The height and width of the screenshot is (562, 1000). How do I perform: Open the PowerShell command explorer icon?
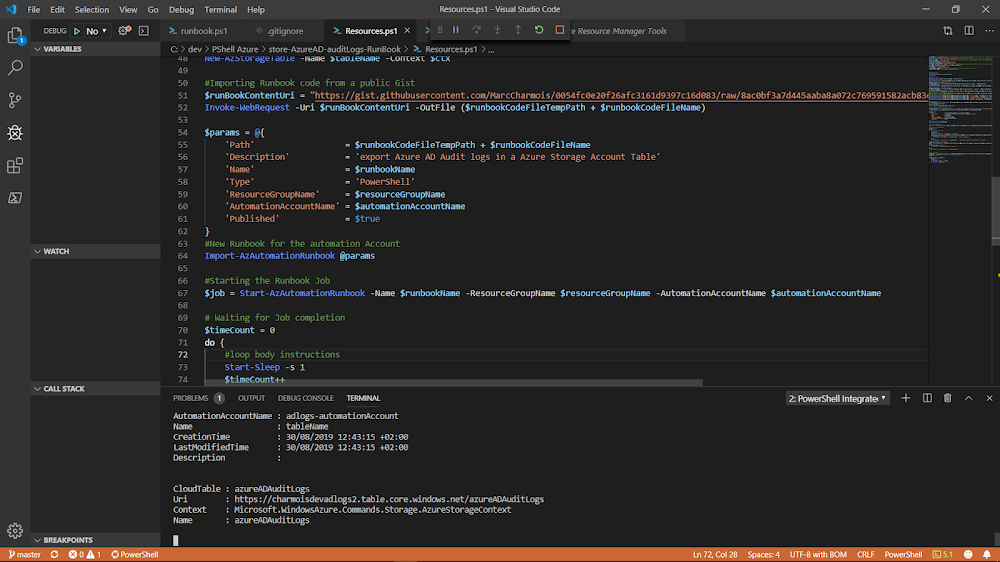[x=15, y=198]
